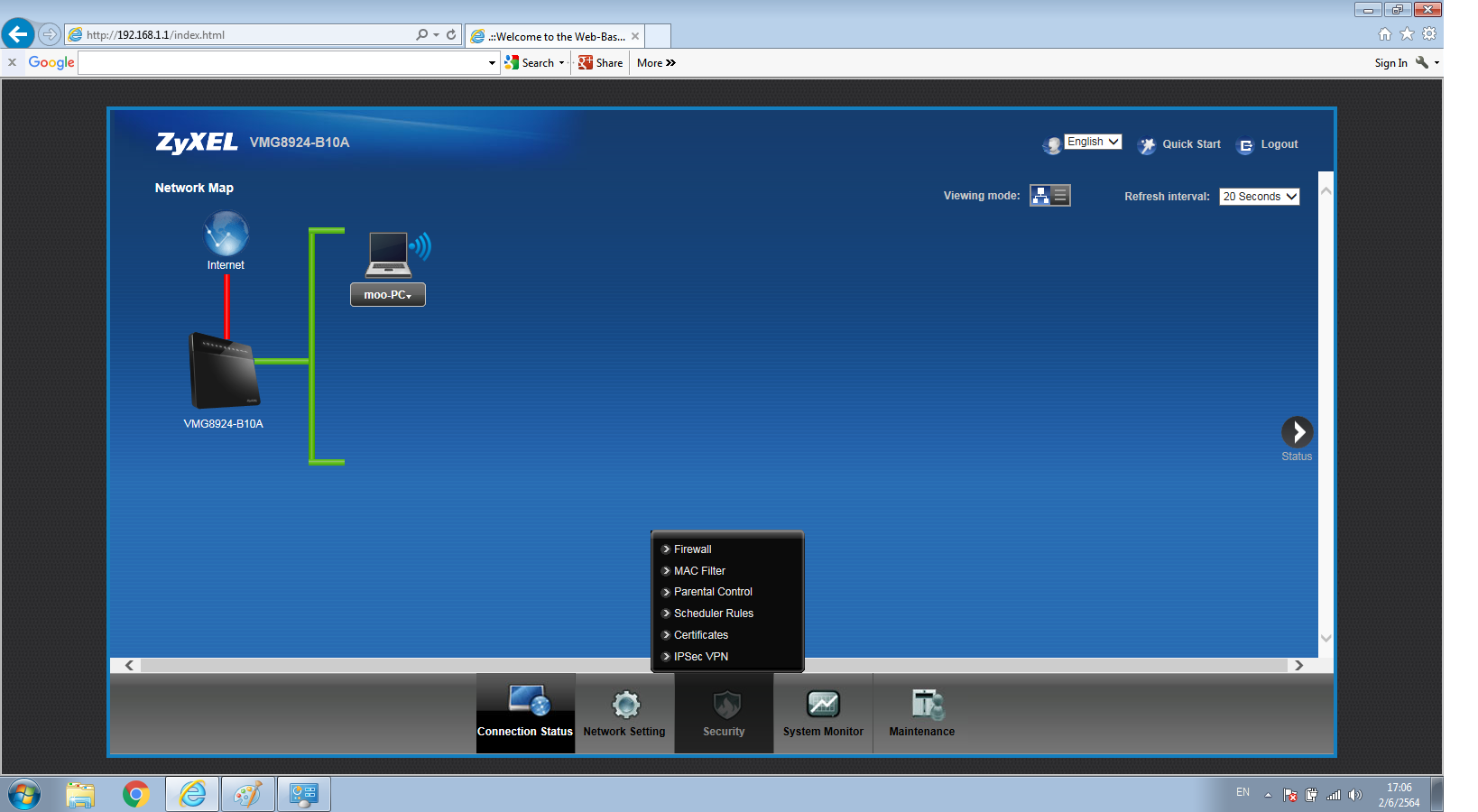Open Windows Start button
The image size is (1478, 812).
point(24,795)
